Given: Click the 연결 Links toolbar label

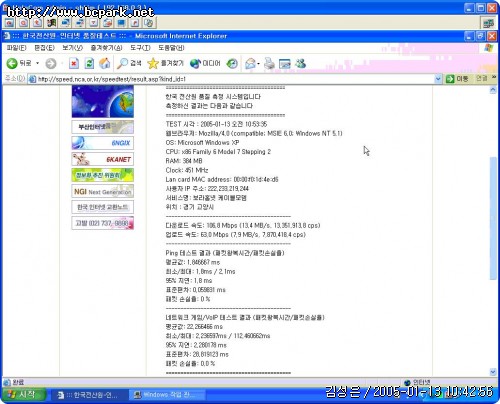Looking at the screenshot, I should tap(481, 78).
